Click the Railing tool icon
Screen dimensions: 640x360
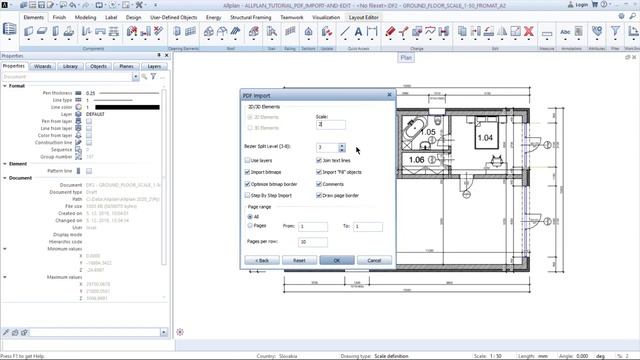(290, 31)
